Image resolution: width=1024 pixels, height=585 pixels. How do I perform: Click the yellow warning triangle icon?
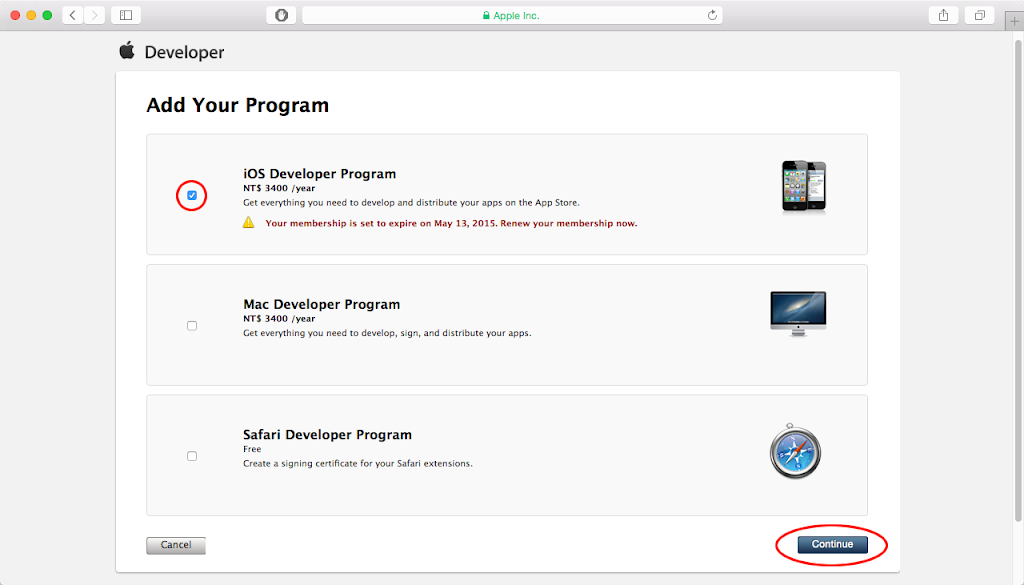248,223
